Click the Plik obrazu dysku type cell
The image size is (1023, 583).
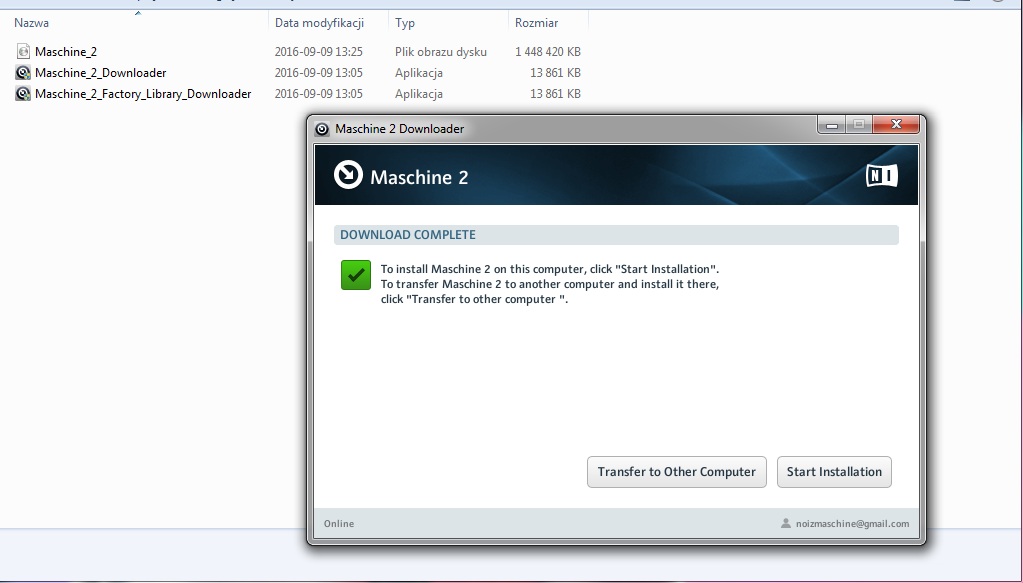coord(440,52)
